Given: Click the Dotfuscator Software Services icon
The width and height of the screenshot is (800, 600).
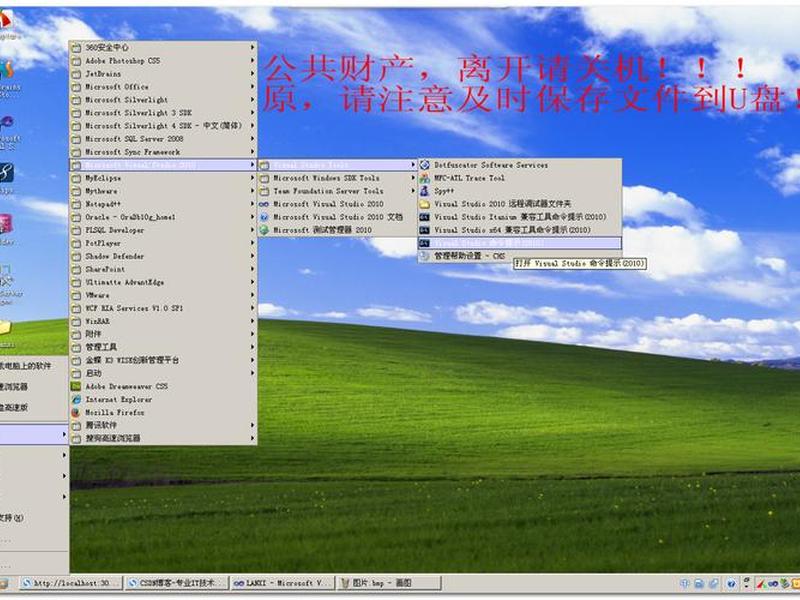Looking at the screenshot, I should pos(424,165).
